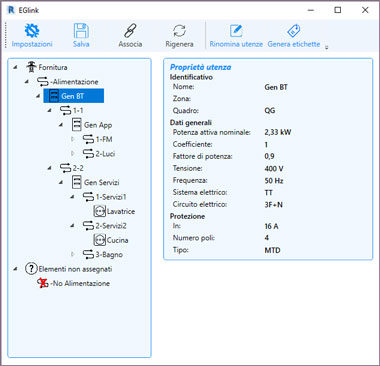Close the EGlink window

pyautogui.click(x=365, y=10)
